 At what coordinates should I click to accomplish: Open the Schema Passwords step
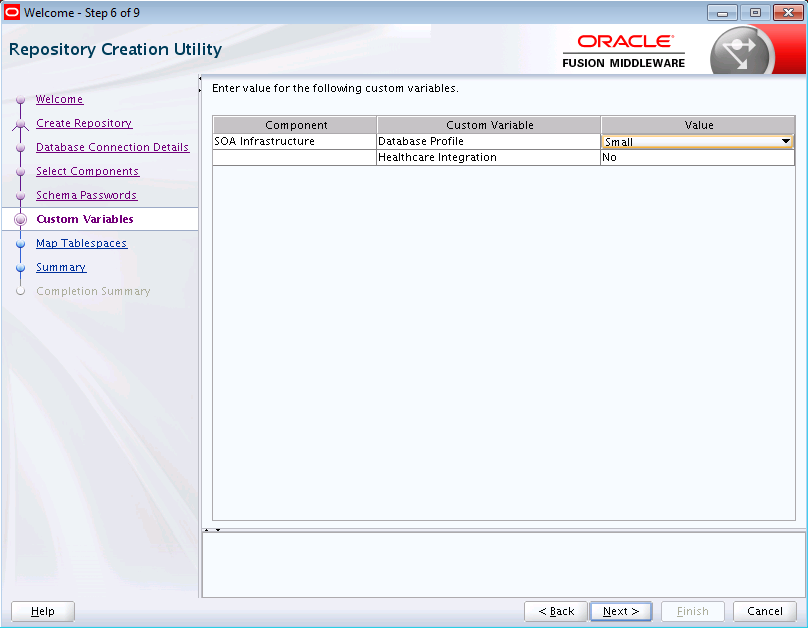(86, 195)
